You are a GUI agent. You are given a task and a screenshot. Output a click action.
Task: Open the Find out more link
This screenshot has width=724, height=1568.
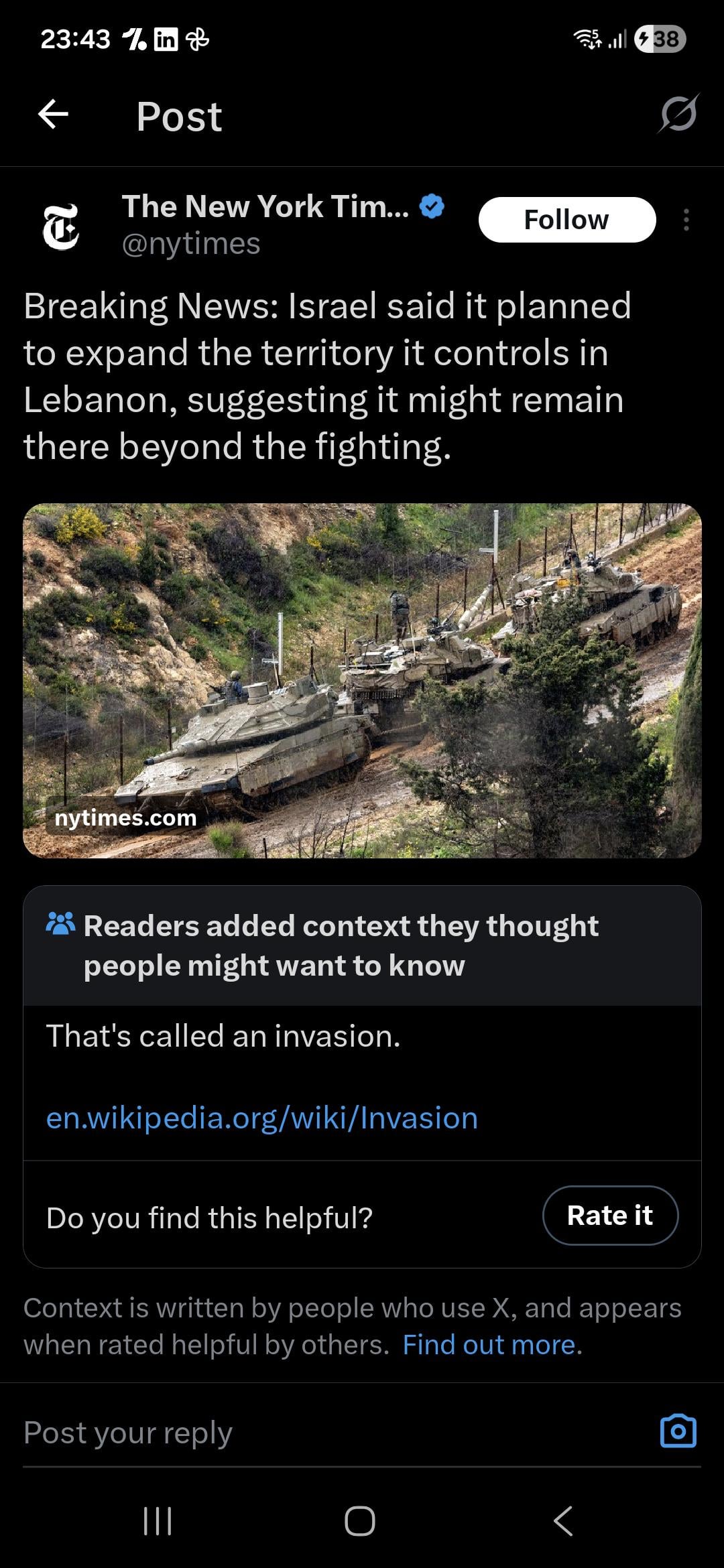492,1345
